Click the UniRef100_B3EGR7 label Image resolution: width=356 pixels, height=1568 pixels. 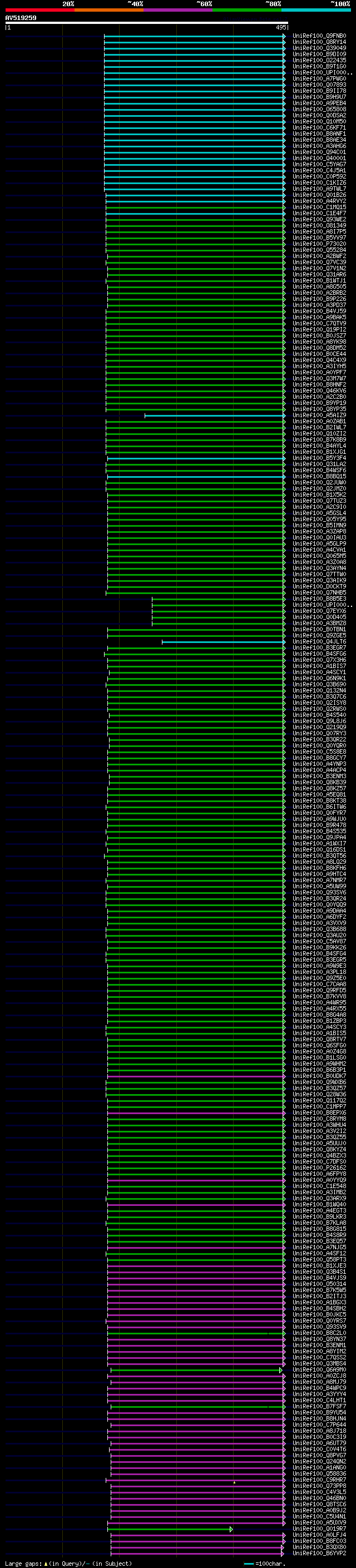(x=319, y=647)
